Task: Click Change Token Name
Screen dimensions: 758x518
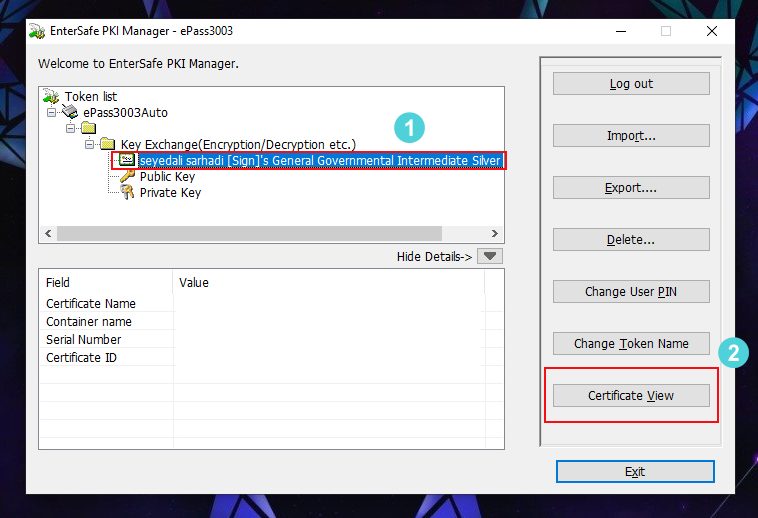Action: (x=631, y=344)
